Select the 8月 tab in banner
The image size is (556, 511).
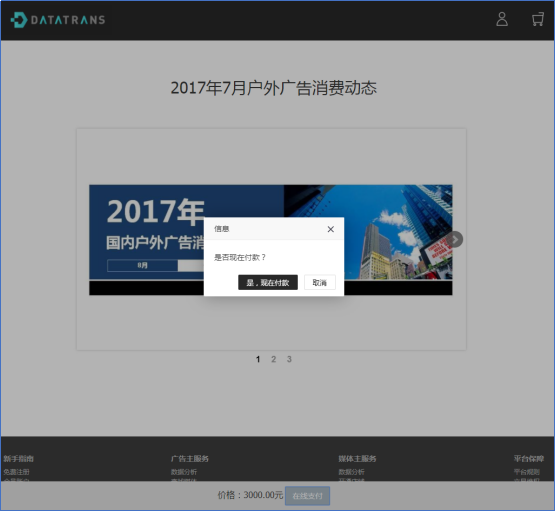pyautogui.click(x=143, y=266)
